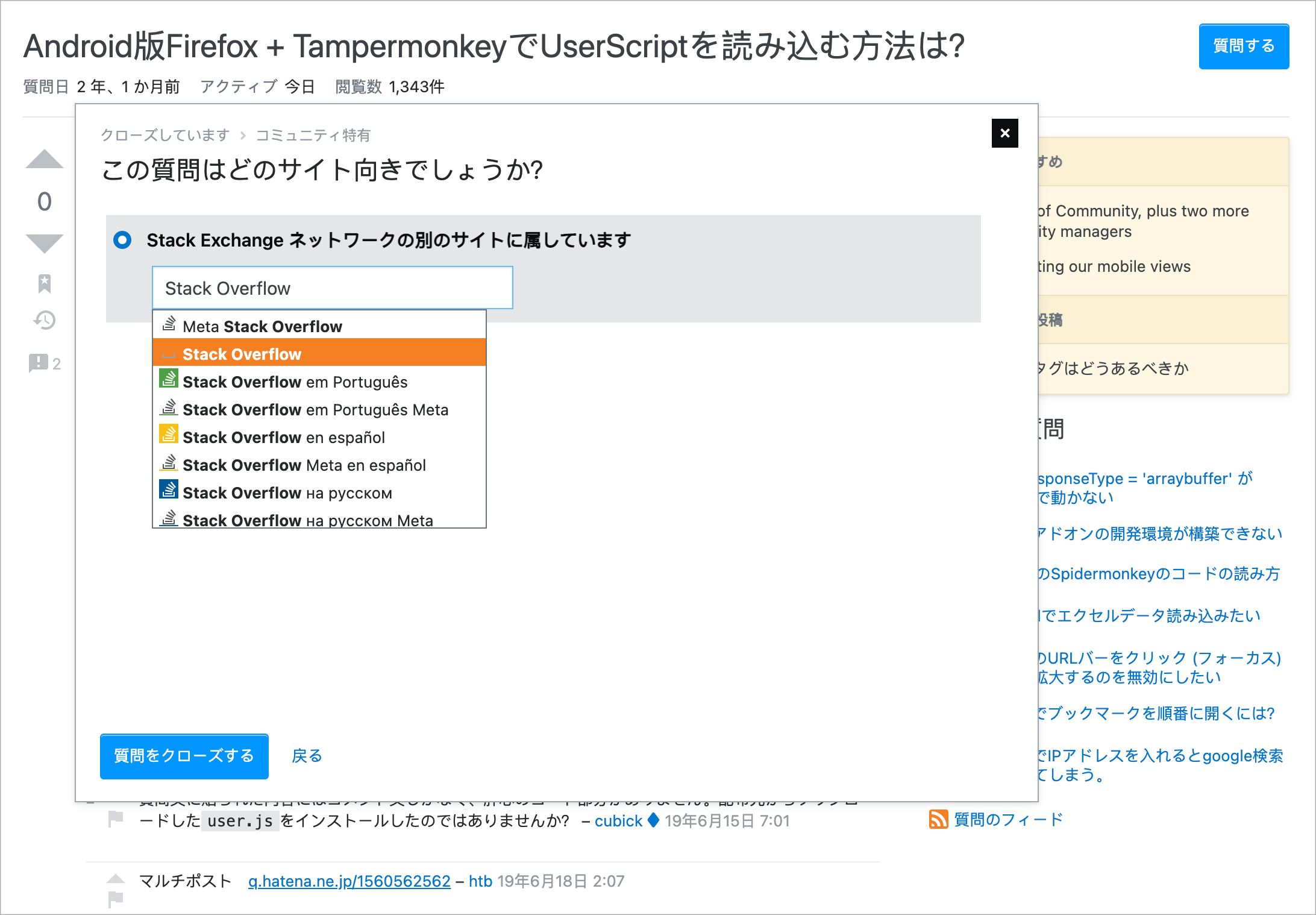
Task: Click the 質問する button
Action: click(1244, 46)
